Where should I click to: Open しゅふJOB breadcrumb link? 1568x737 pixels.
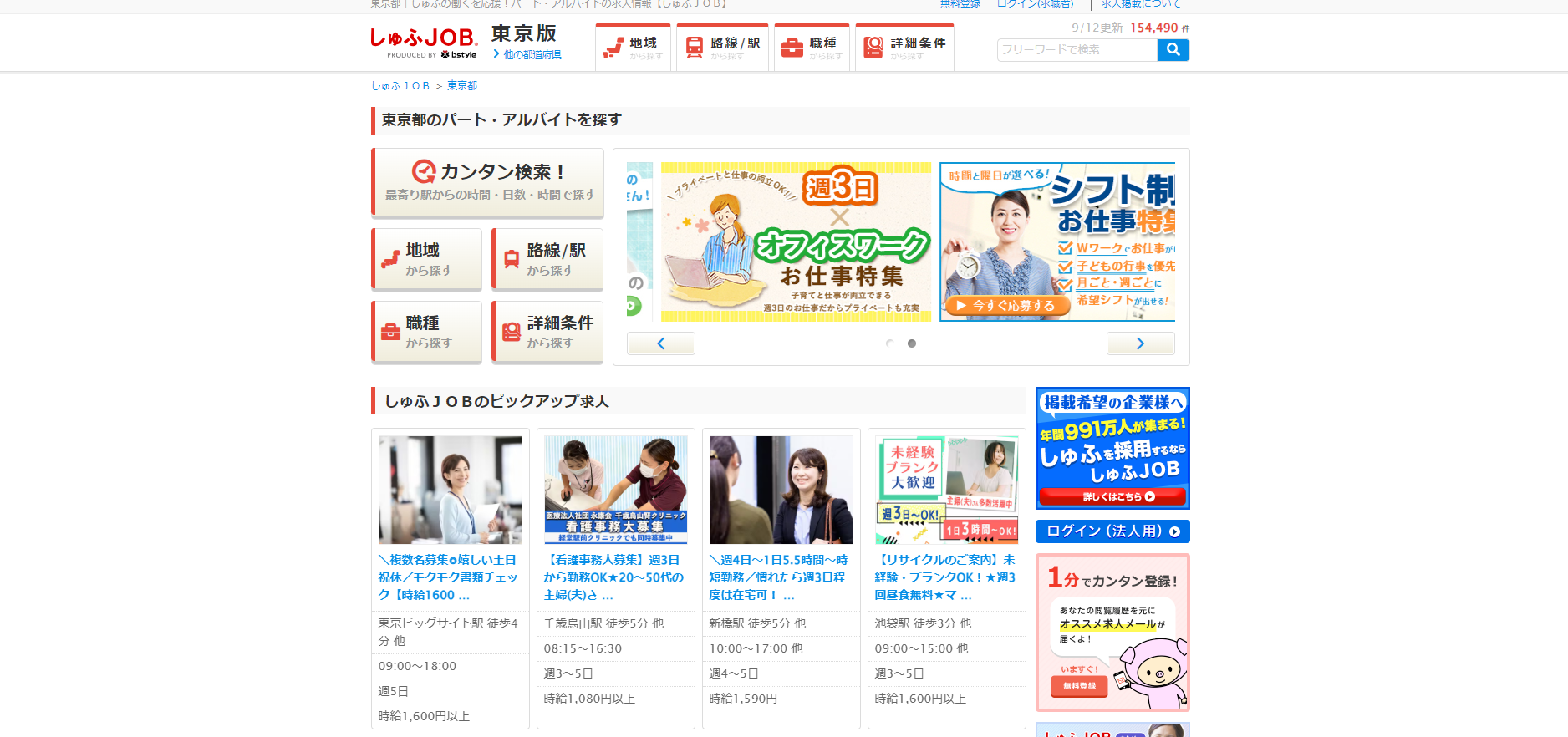point(400,86)
